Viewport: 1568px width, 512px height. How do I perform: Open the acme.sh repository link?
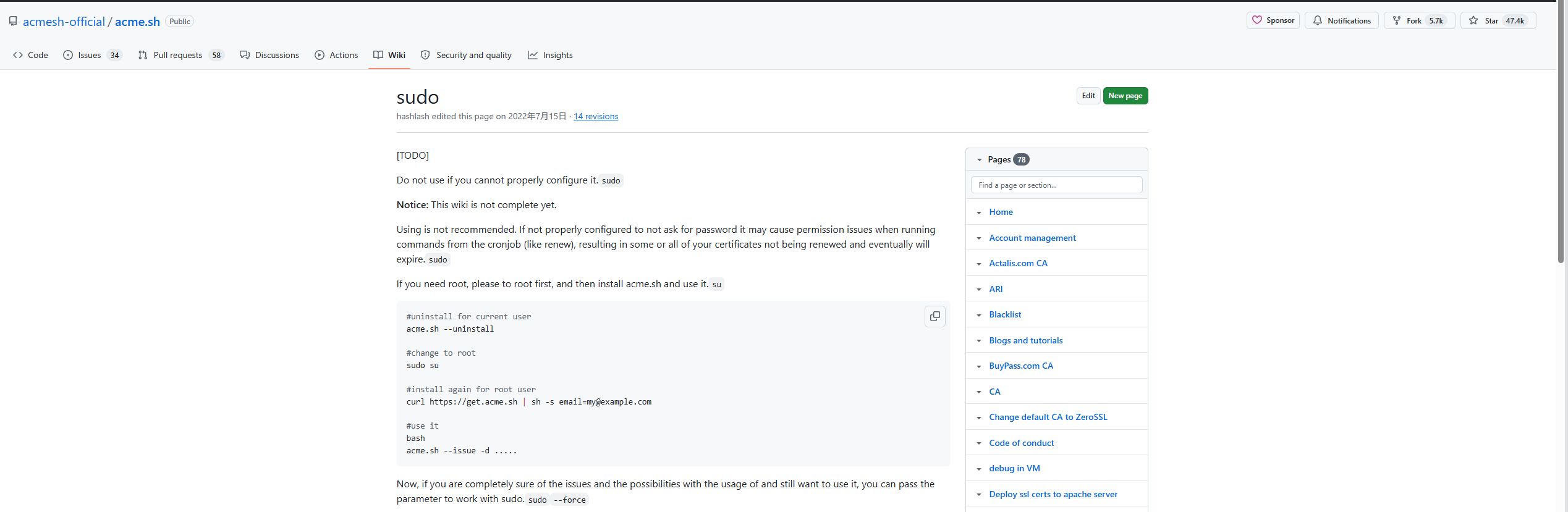137,22
